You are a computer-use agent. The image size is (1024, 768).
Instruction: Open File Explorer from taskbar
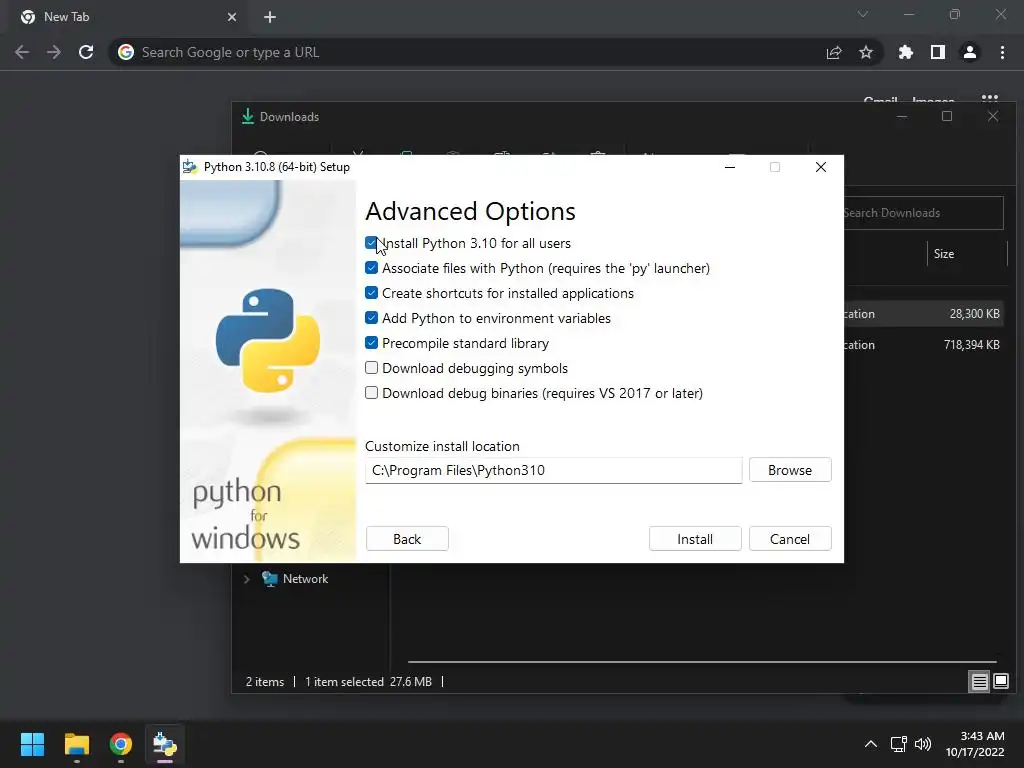(x=76, y=744)
